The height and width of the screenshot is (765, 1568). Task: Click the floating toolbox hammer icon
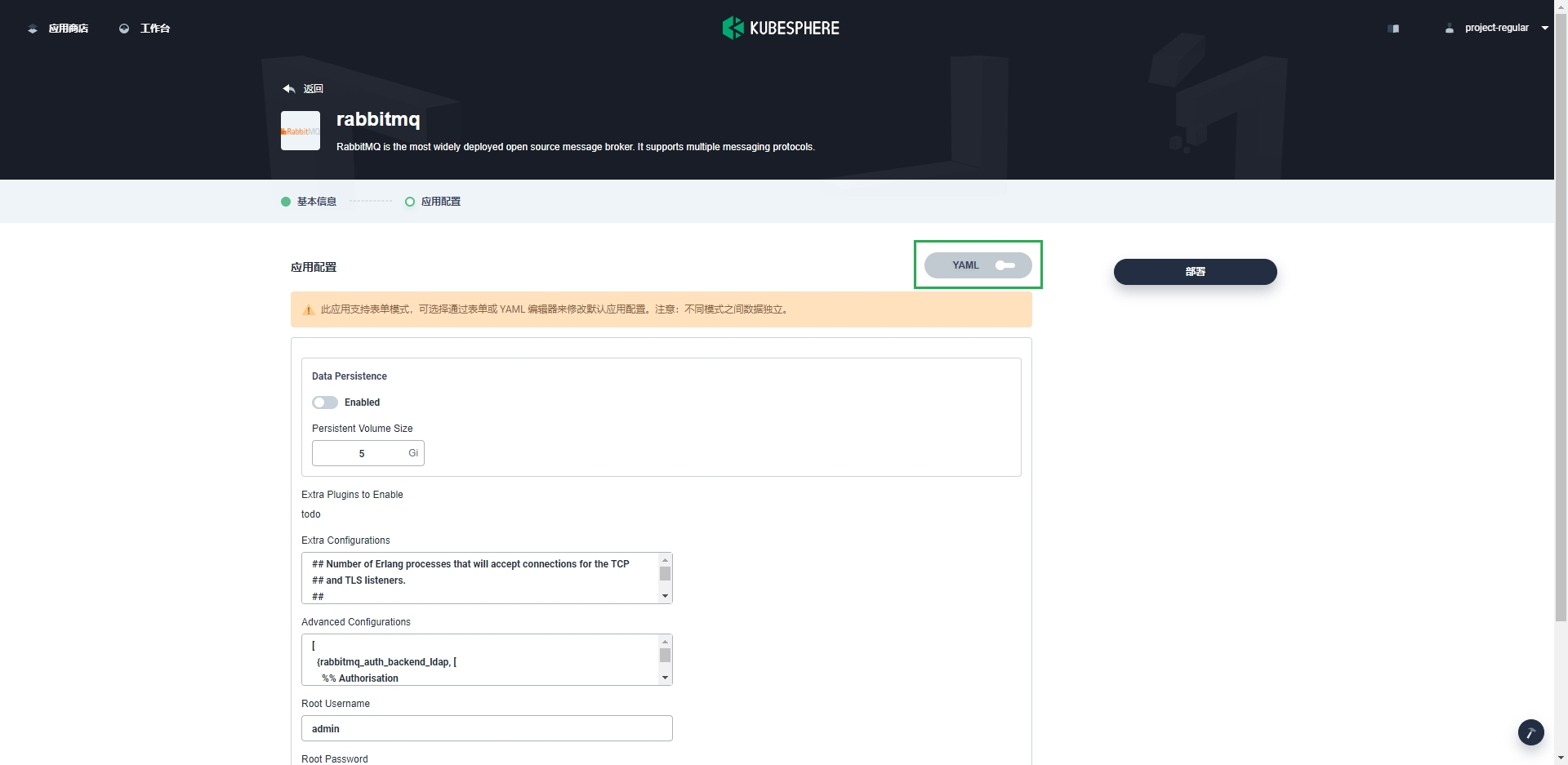coord(1531,732)
